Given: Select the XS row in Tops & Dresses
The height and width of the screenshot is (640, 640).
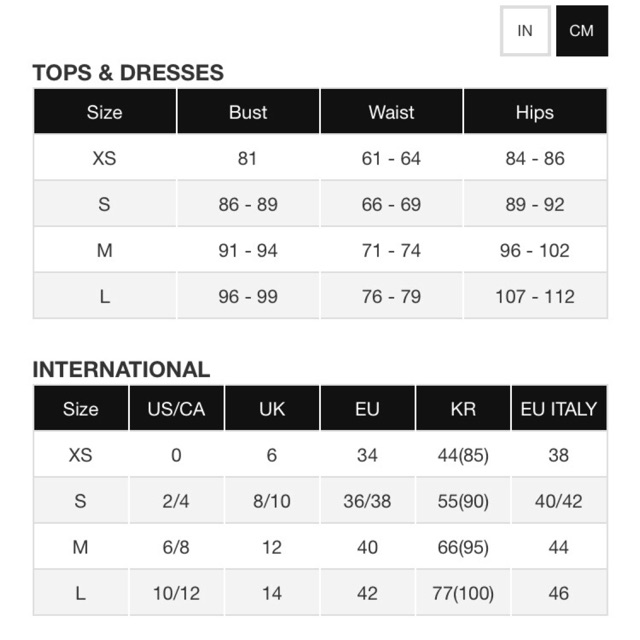Looking at the screenshot, I should coord(104,158).
